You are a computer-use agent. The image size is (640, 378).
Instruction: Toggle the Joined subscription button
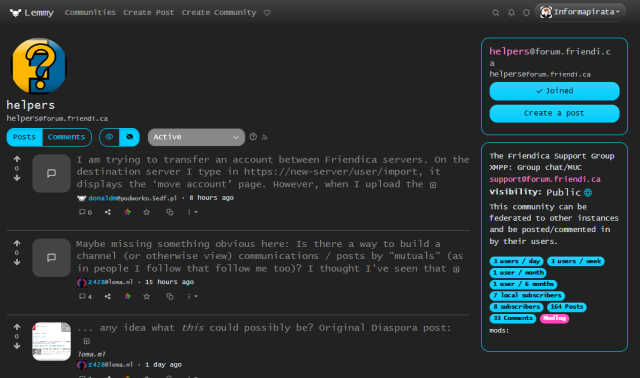[x=554, y=91]
